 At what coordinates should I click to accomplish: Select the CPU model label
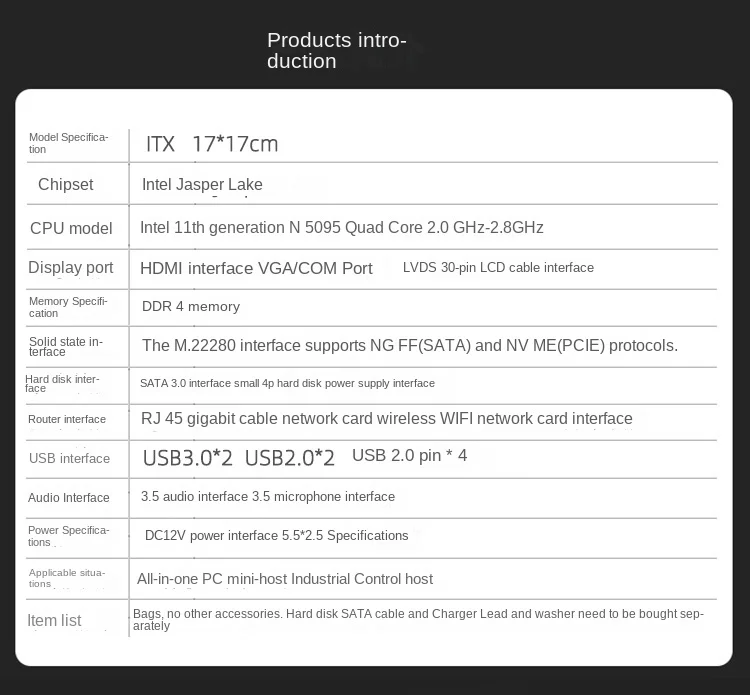[71, 228]
